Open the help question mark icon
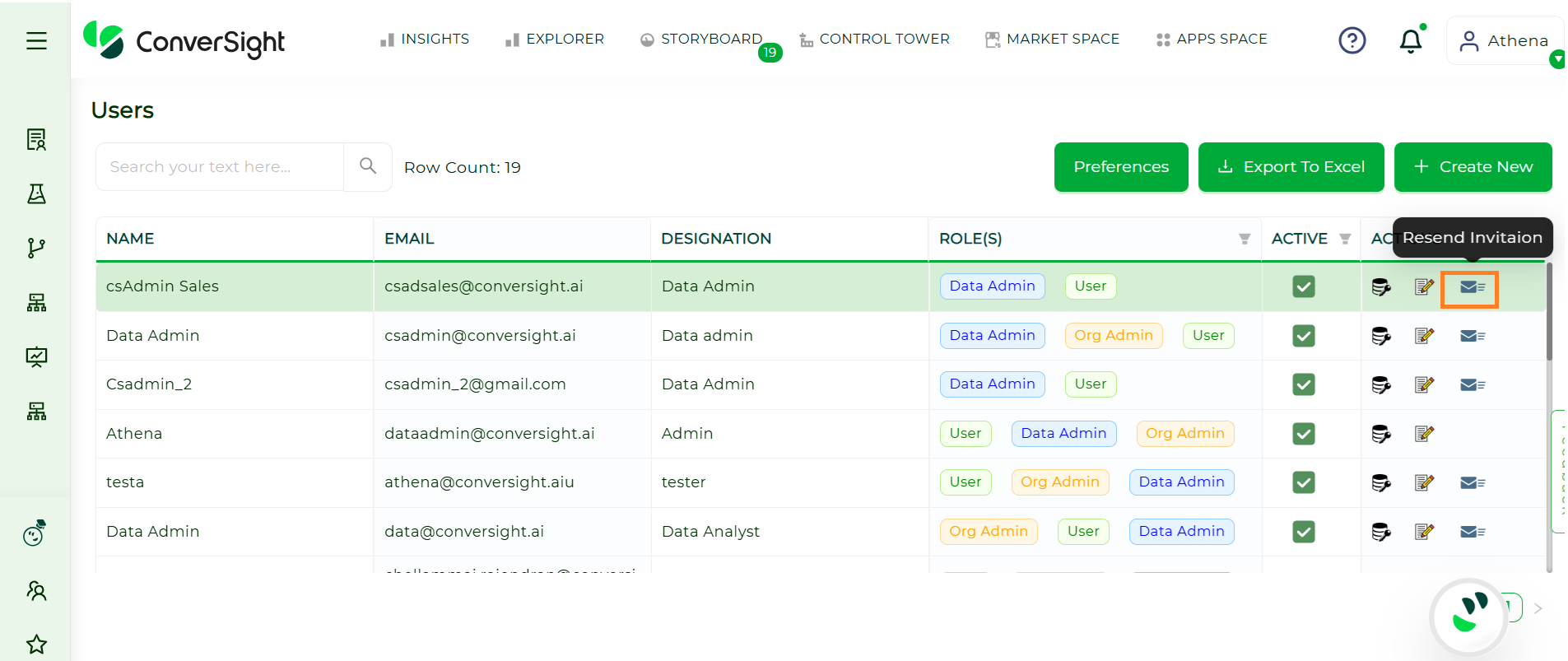The width and height of the screenshot is (1568, 661). pos(1352,40)
